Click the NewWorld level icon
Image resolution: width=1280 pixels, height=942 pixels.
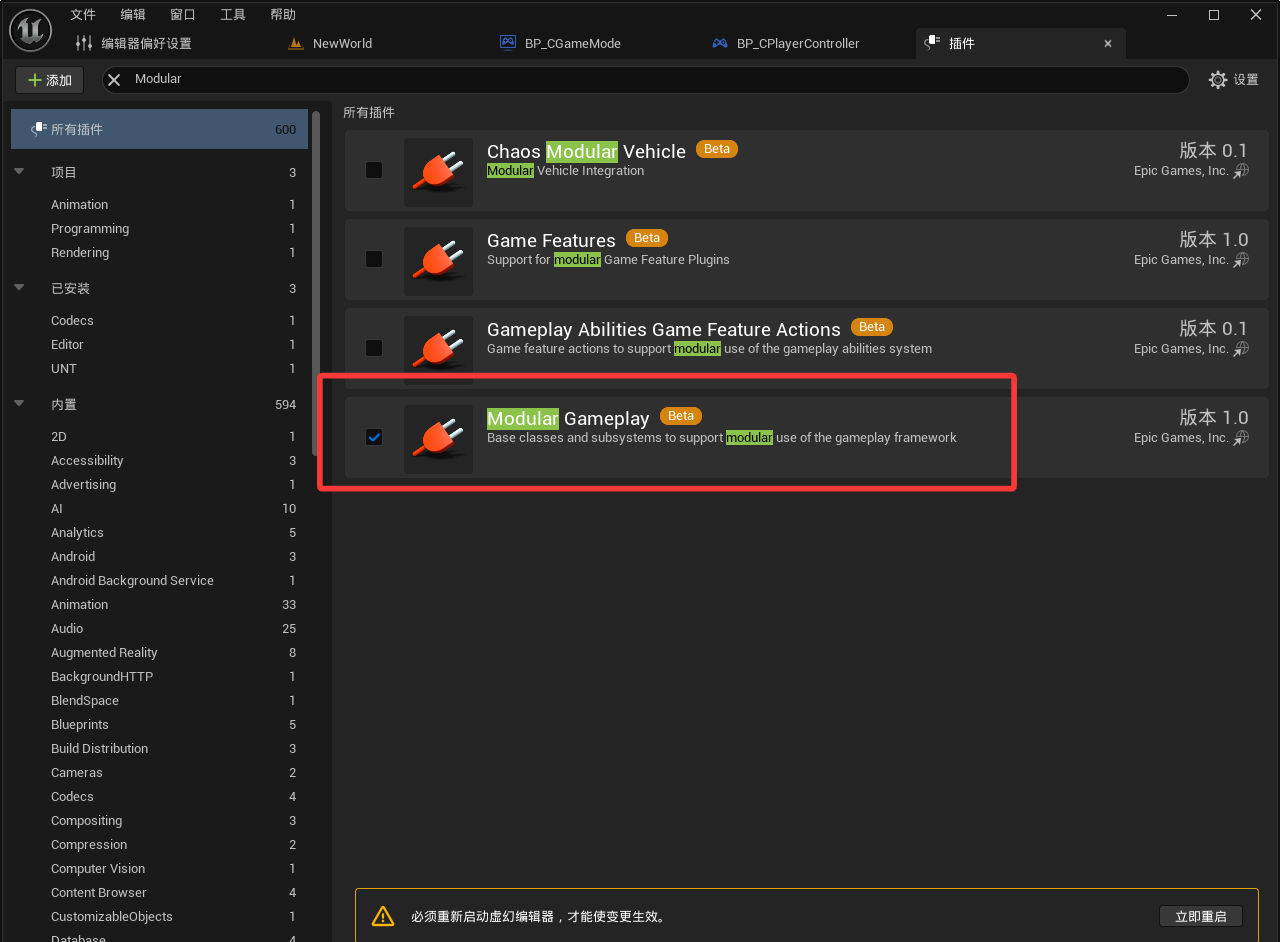tap(295, 43)
